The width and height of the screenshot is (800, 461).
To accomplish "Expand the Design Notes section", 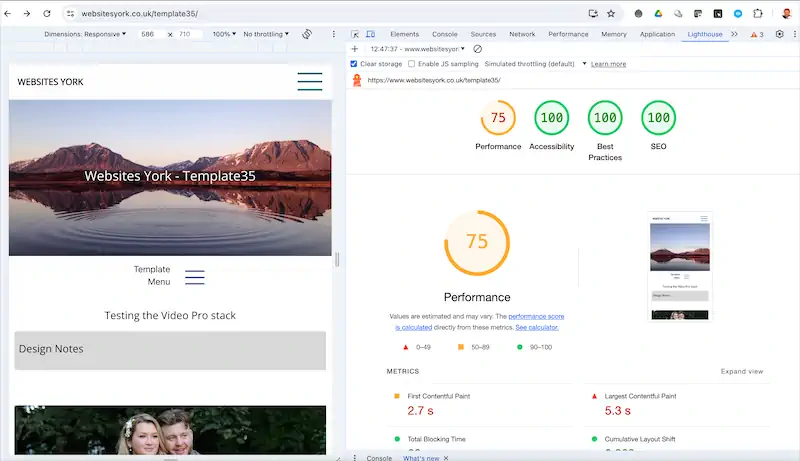I will click(x=170, y=350).
